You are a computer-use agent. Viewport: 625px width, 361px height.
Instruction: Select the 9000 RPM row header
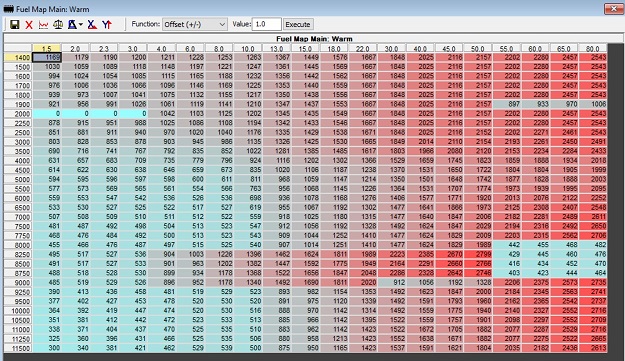pos(18,283)
